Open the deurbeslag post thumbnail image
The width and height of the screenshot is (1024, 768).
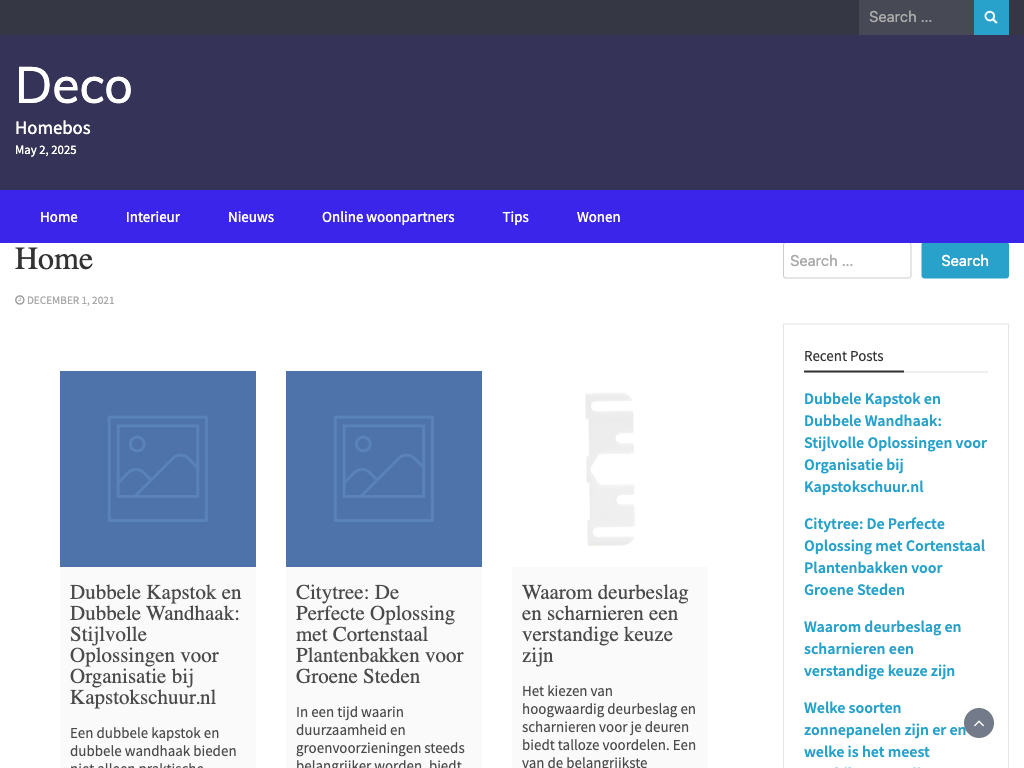click(x=610, y=469)
